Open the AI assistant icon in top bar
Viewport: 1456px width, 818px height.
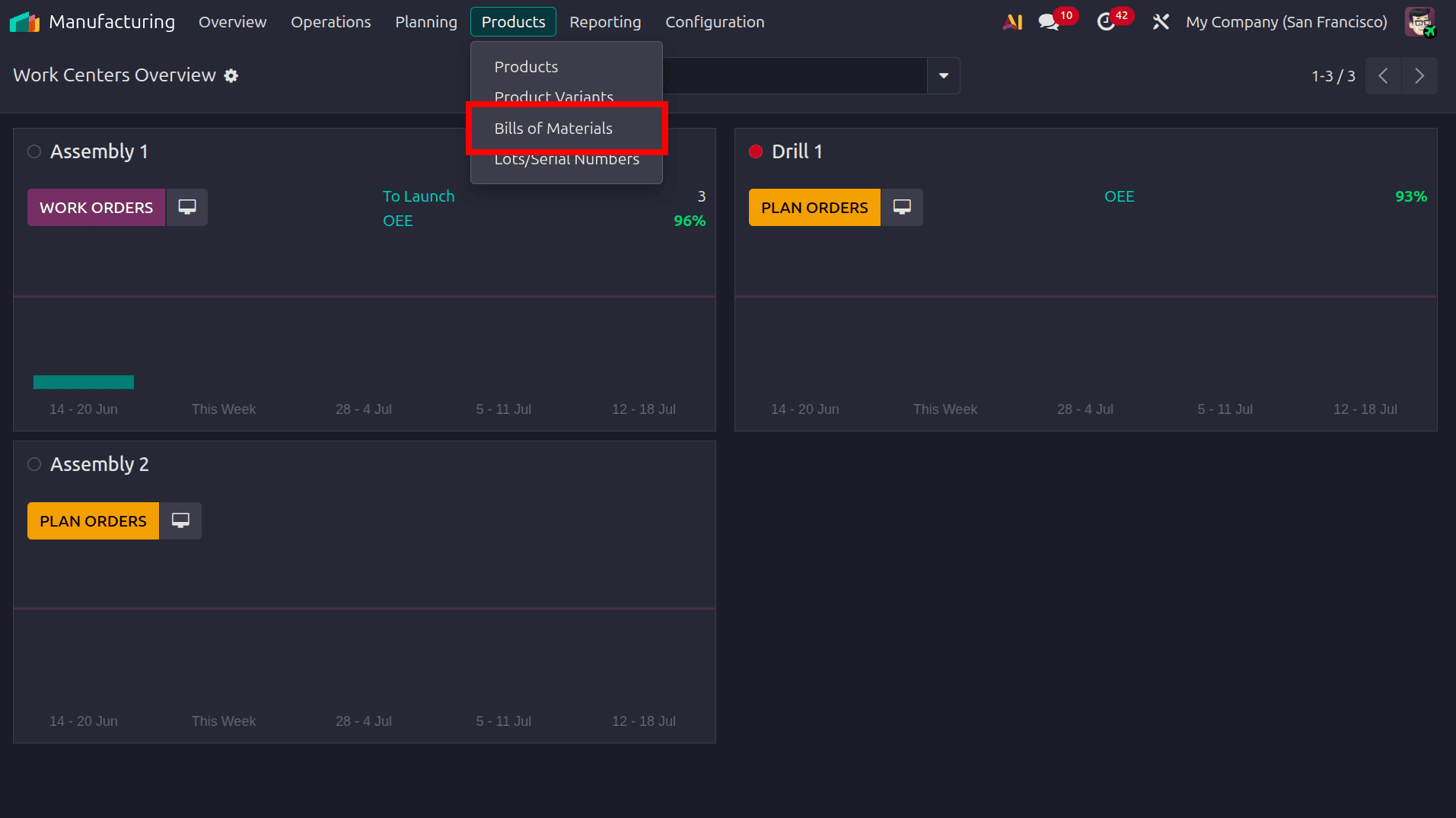[1012, 22]
